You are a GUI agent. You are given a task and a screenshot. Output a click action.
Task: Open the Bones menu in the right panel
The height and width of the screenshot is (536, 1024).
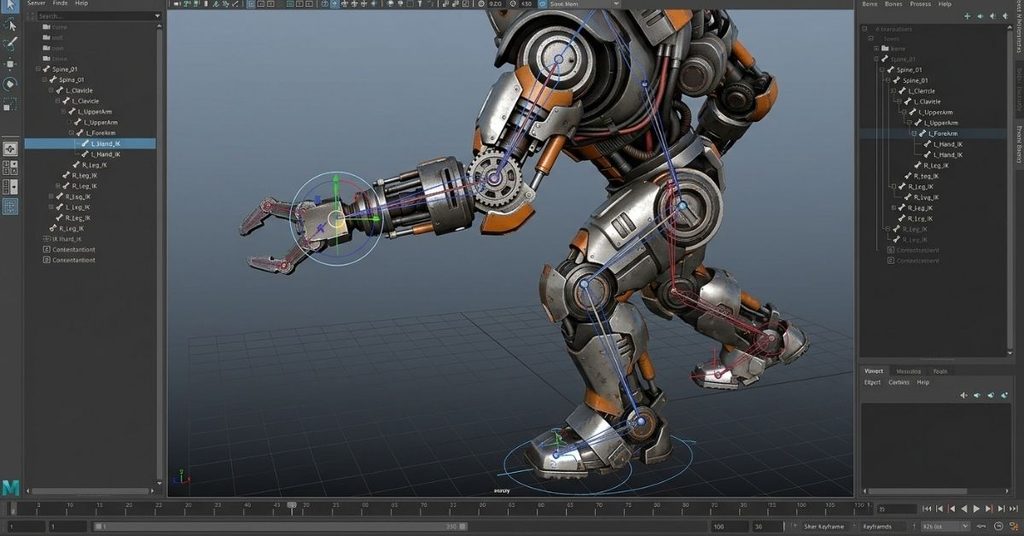pos(893,4)
